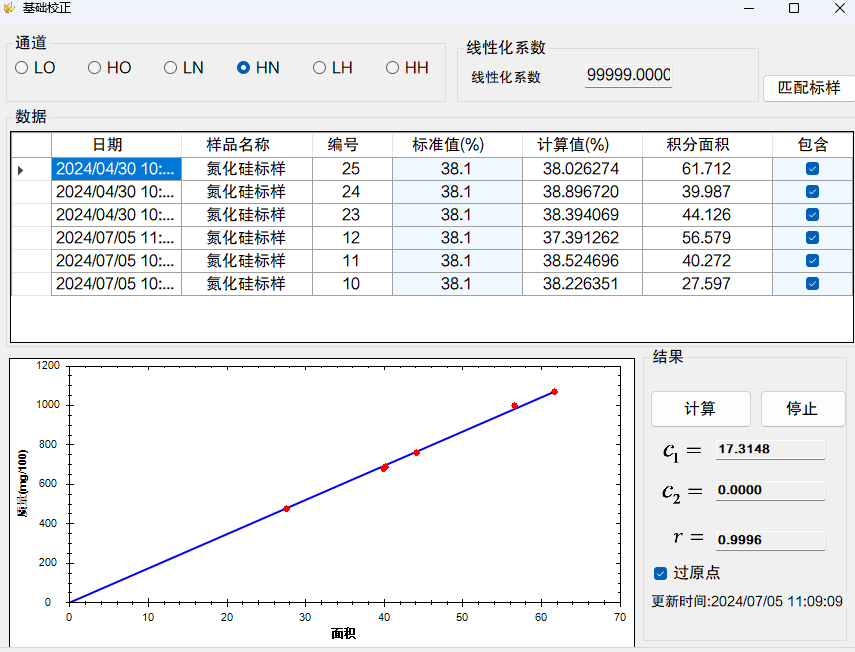This screenshot has width=855, height=652.
Task: Click the calculated value 37.391262
Action: tap(582, 238)
